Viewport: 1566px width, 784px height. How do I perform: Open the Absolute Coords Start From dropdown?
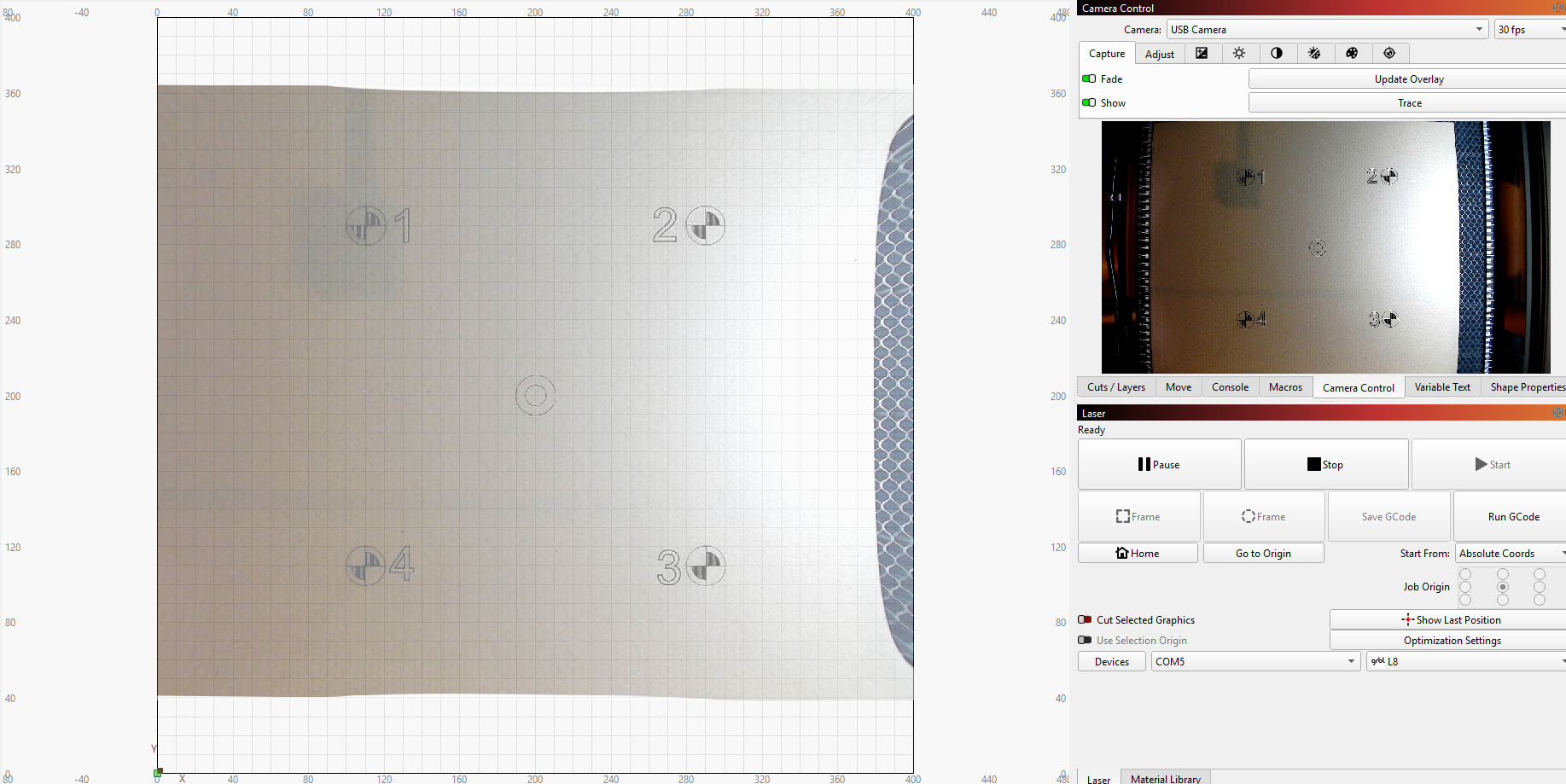click(1510, 554)
